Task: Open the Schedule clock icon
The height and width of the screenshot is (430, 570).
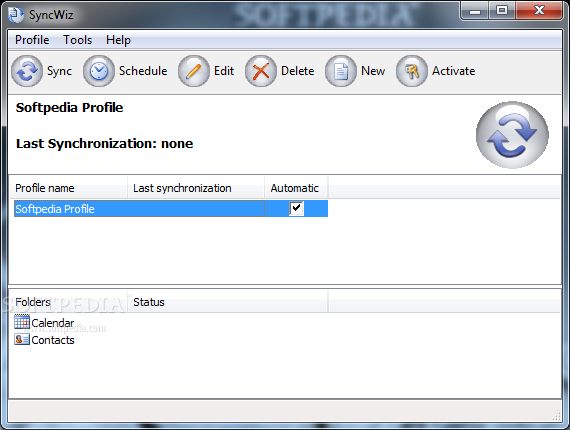Action: click(x=99, y=71)
